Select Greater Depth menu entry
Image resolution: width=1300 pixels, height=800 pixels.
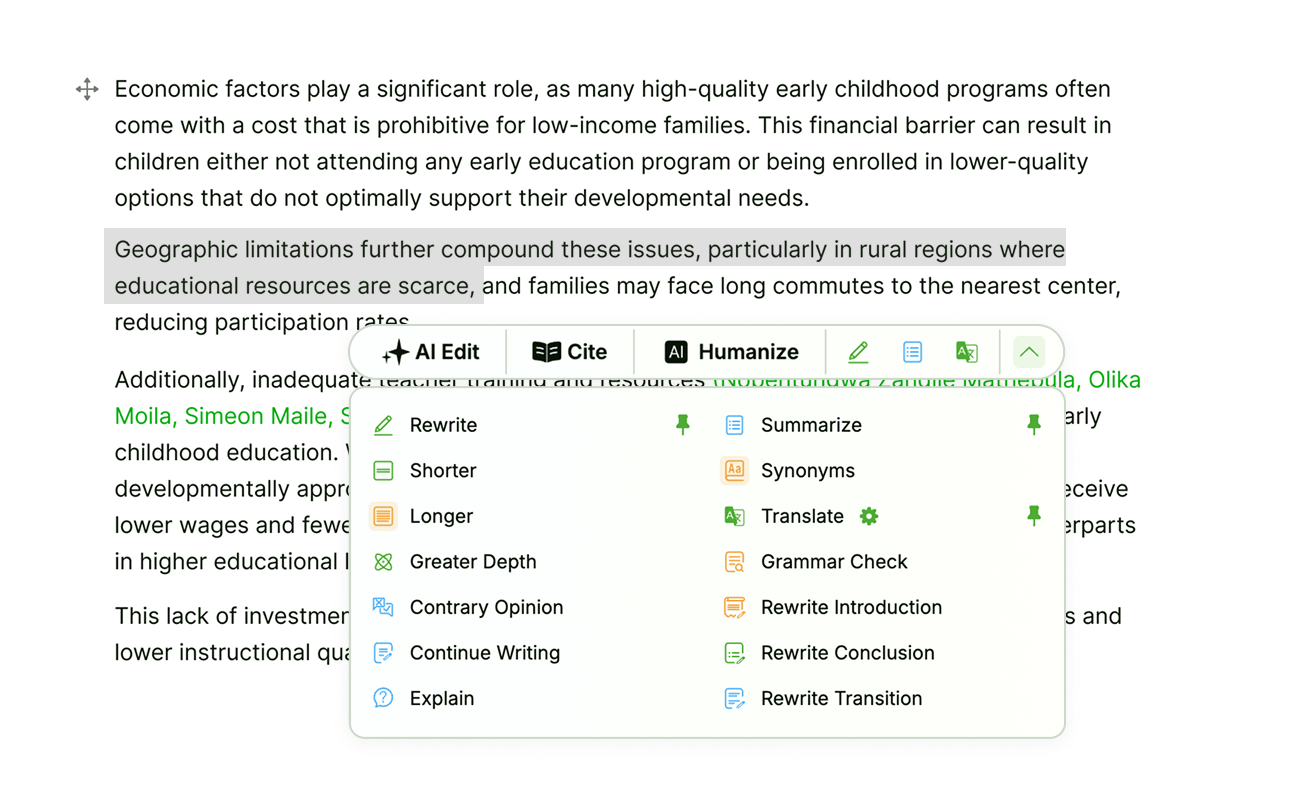472,562
